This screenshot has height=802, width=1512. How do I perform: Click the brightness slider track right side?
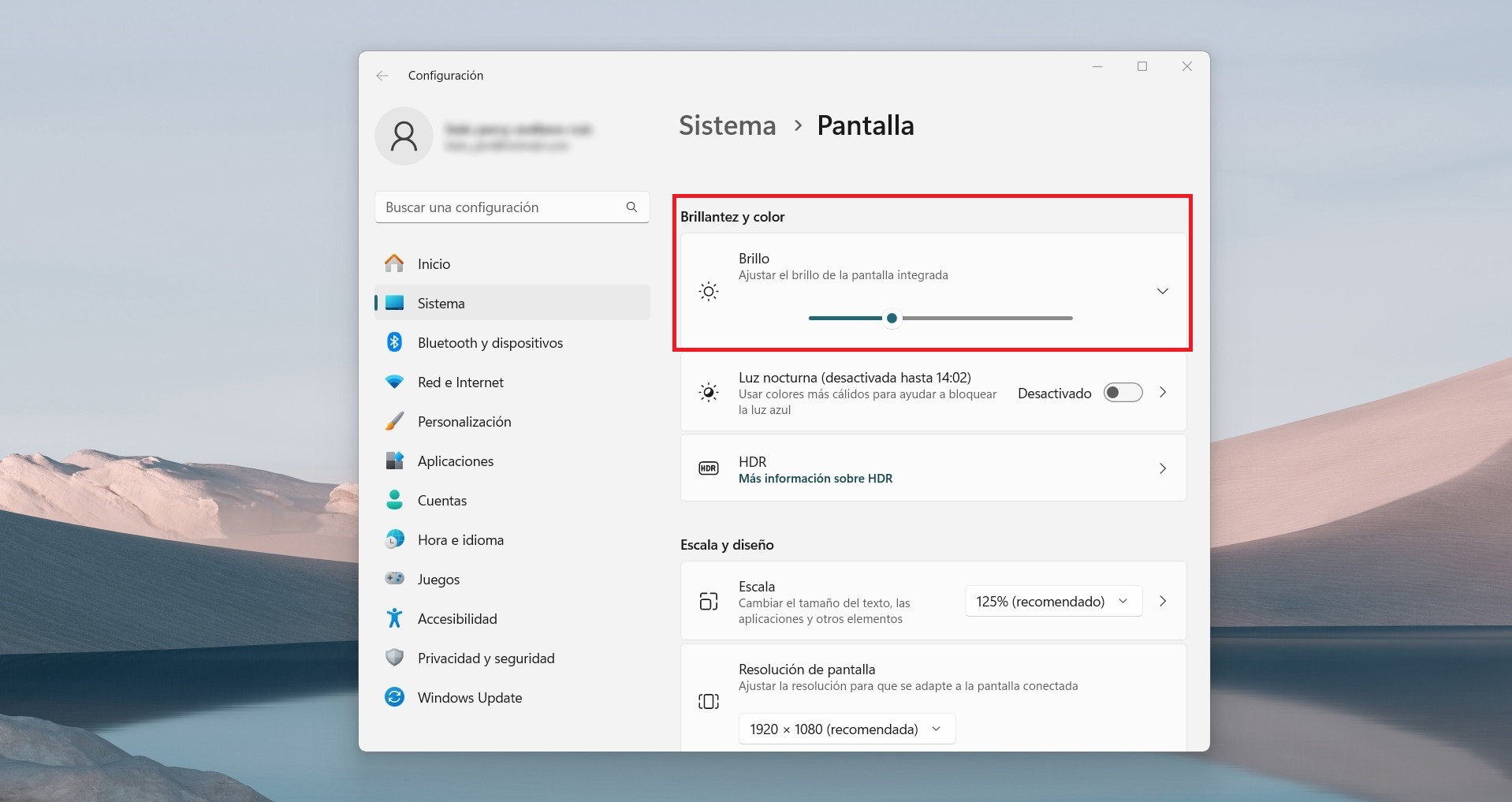(987, 318)
